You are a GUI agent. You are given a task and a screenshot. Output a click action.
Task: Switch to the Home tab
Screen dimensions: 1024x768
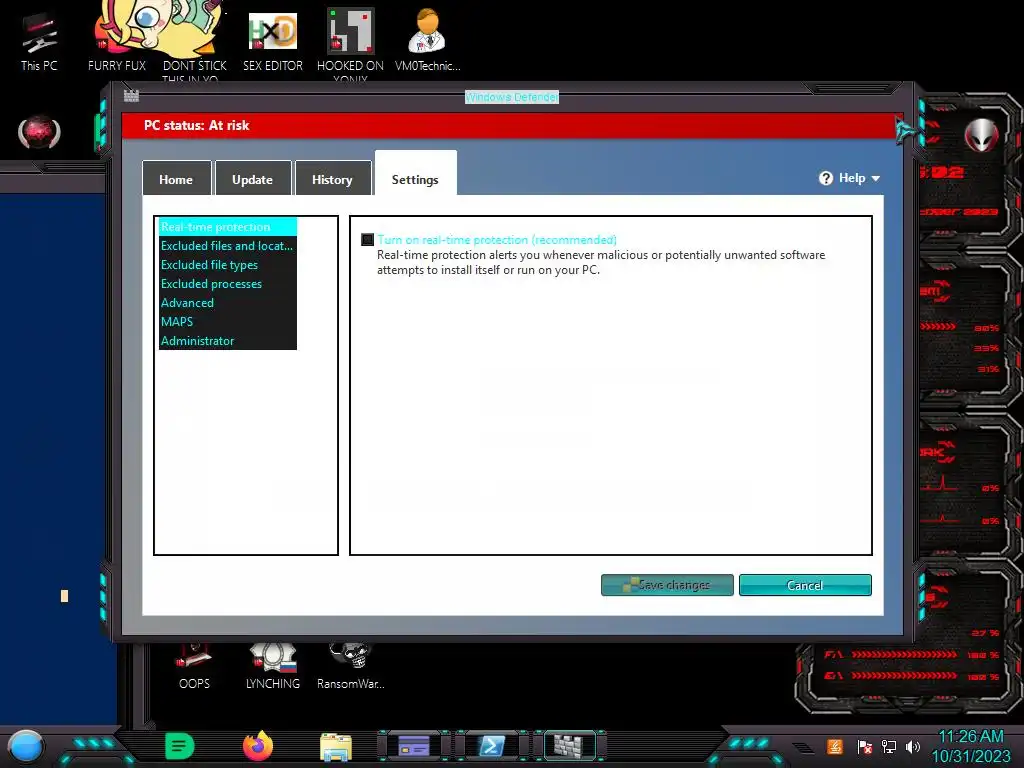click(x=176, y=178)
